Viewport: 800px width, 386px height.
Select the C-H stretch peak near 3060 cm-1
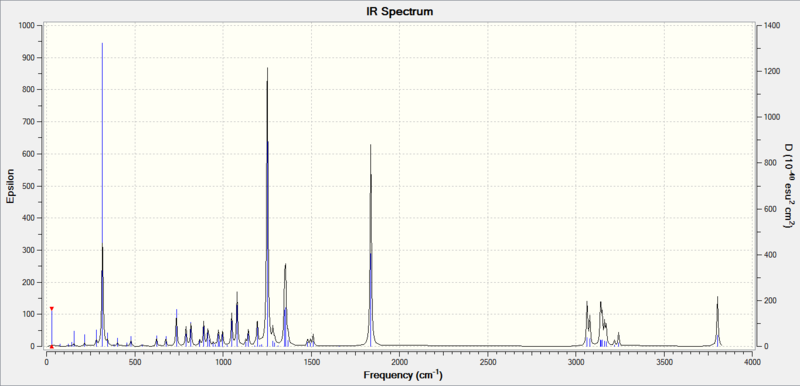point(587,324)
